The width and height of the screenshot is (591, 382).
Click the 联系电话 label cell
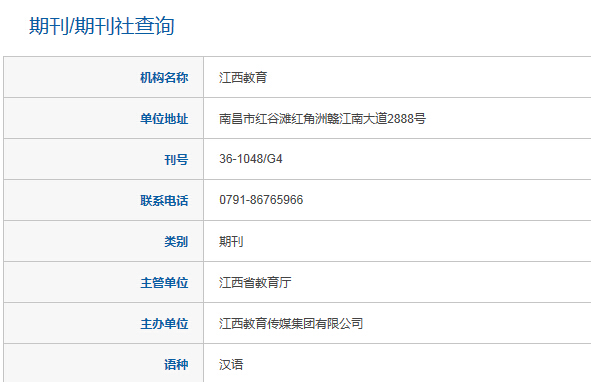coord(104,200)
